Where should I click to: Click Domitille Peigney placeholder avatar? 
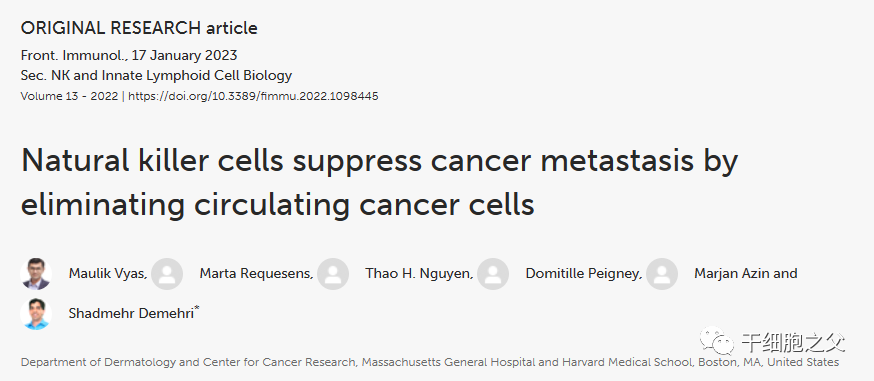point(493,273)
